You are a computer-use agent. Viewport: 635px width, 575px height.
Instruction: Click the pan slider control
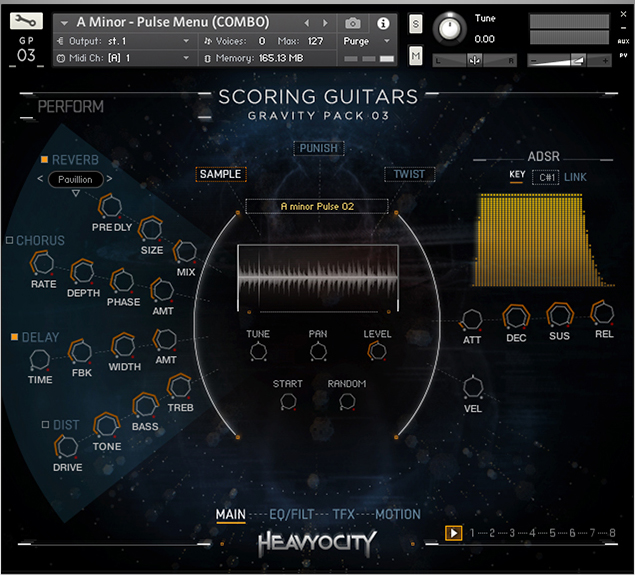pos(475,61)
